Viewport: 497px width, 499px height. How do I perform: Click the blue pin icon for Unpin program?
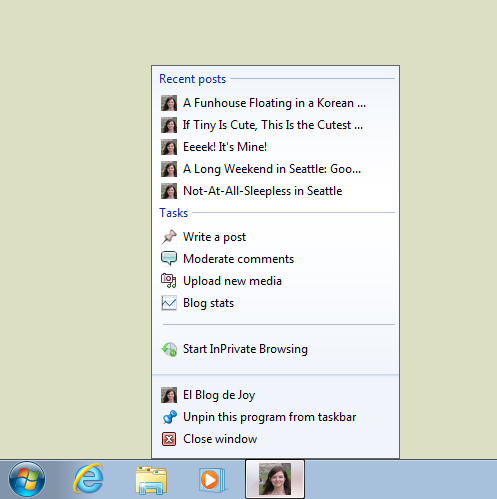click(x=169, y=417)
